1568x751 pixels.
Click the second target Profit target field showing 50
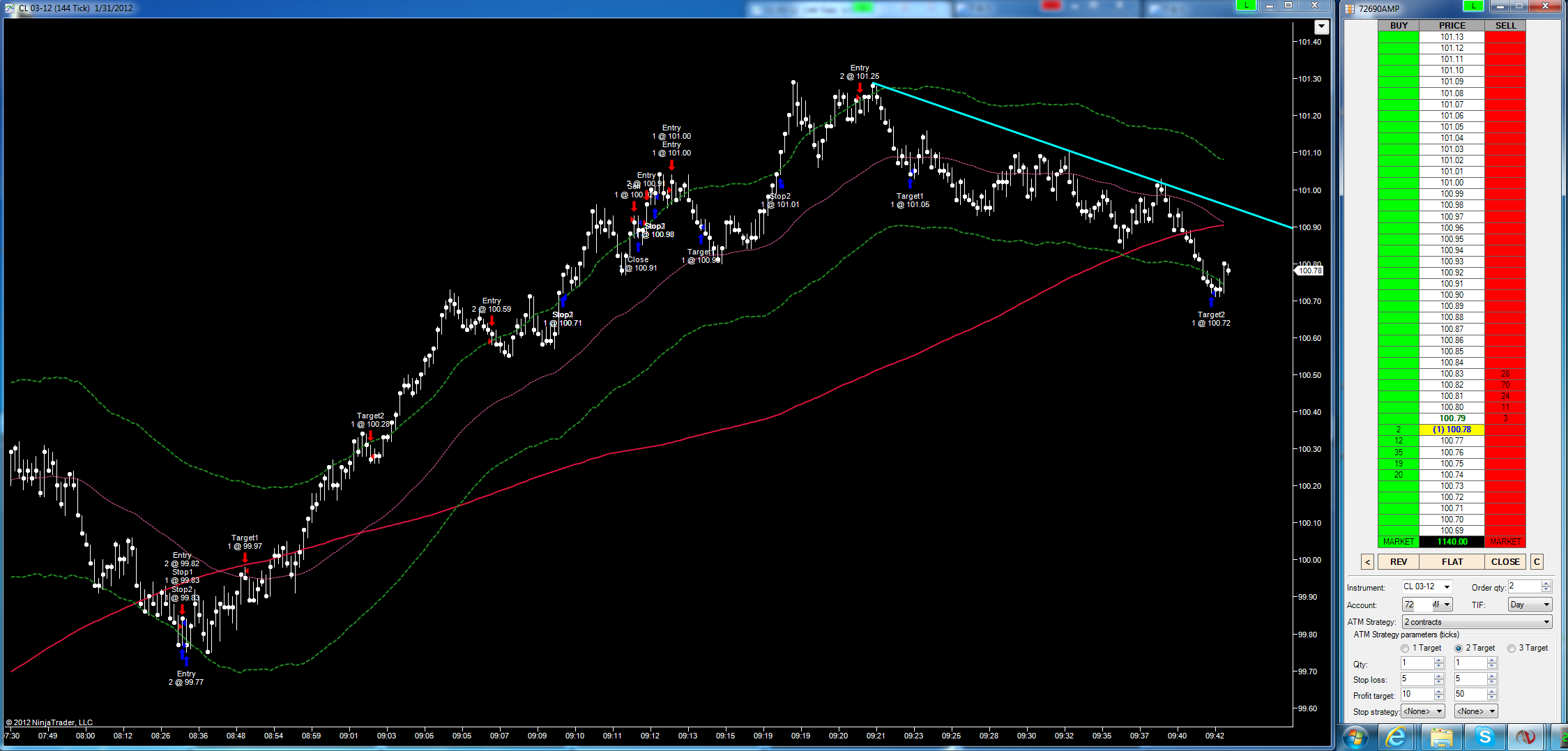pyautogui.click(x=1470, y=695)
